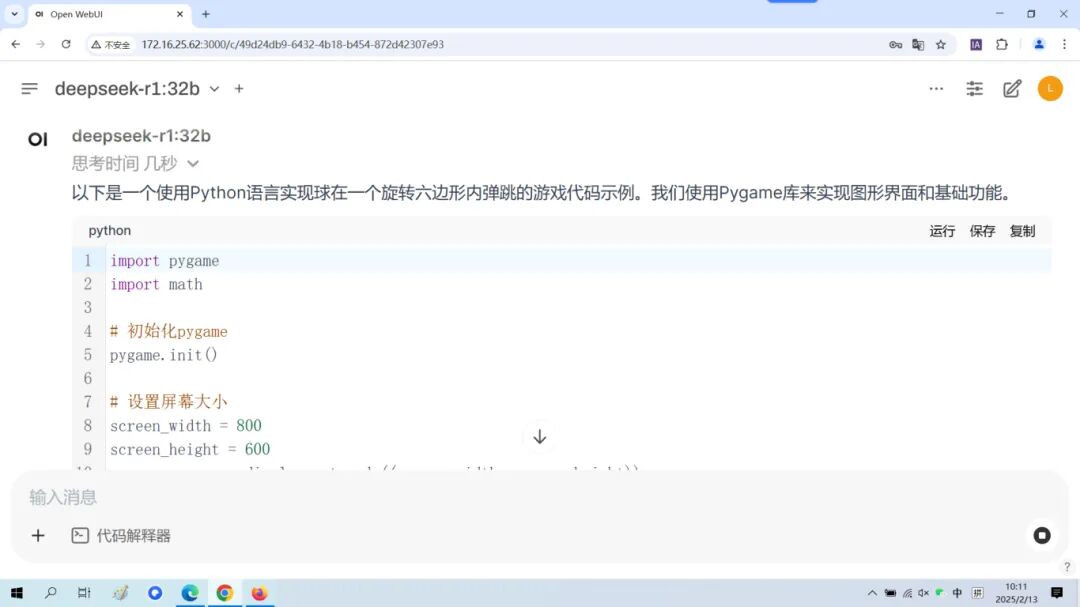This screenshot has height=607, width=1080.
Task: Click the muted volume tray icon
Action: (x=924, y=593)
